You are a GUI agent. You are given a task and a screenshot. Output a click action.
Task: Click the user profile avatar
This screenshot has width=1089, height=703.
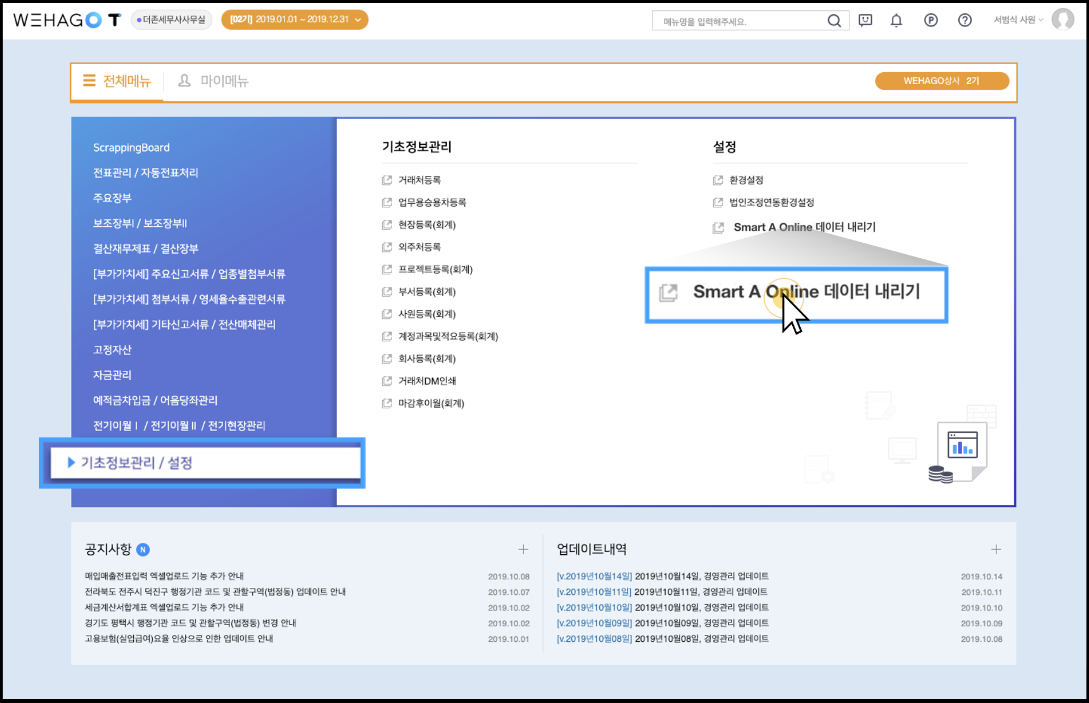coord(1062,20)
